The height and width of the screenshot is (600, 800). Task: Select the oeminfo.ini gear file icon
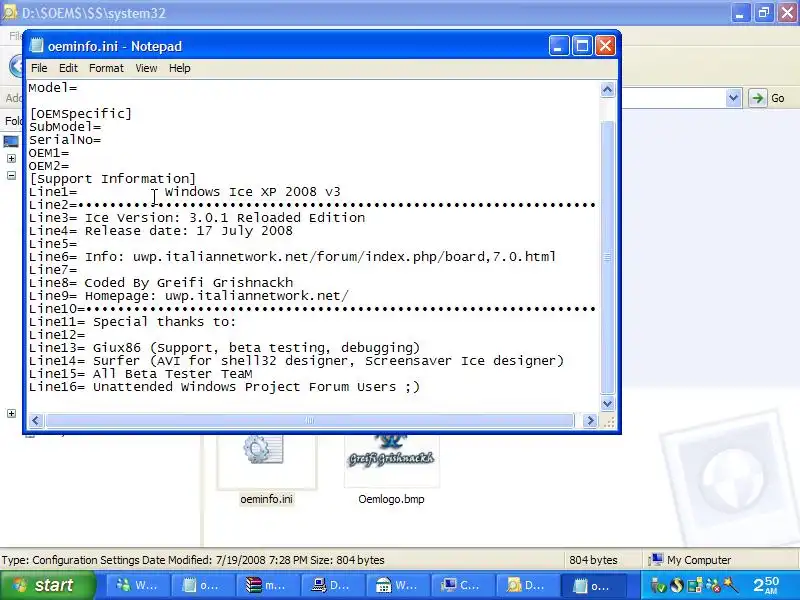coord(263,449)
